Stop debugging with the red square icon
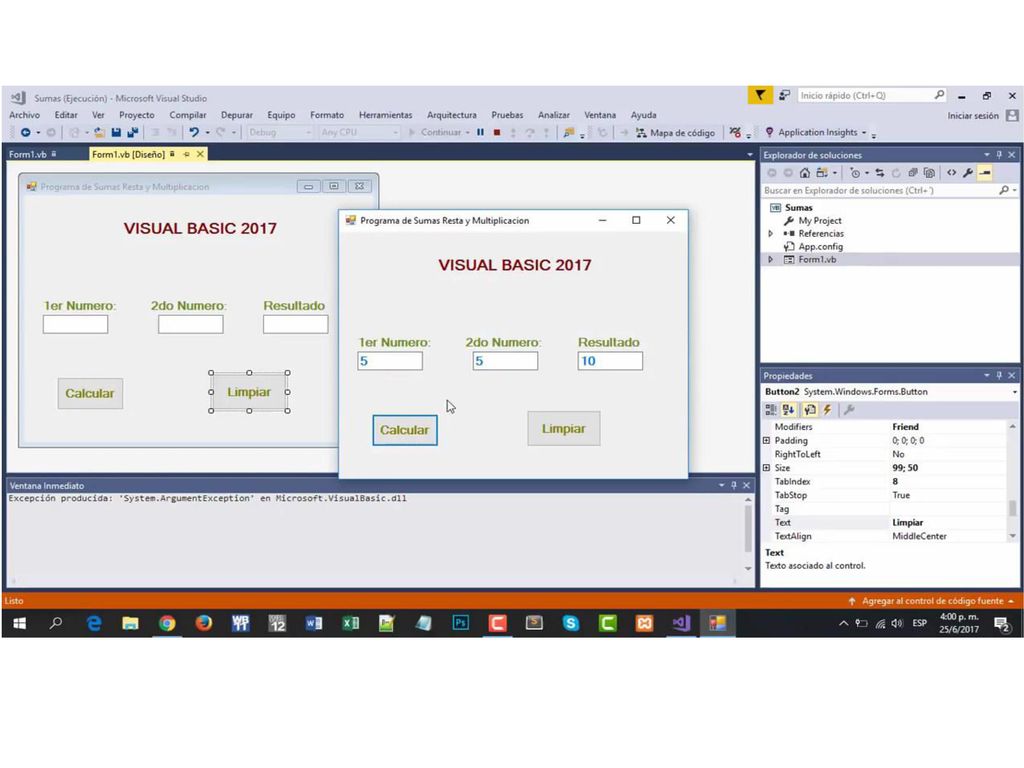The height and width of the screenshot is (768, 1024). 497,133
